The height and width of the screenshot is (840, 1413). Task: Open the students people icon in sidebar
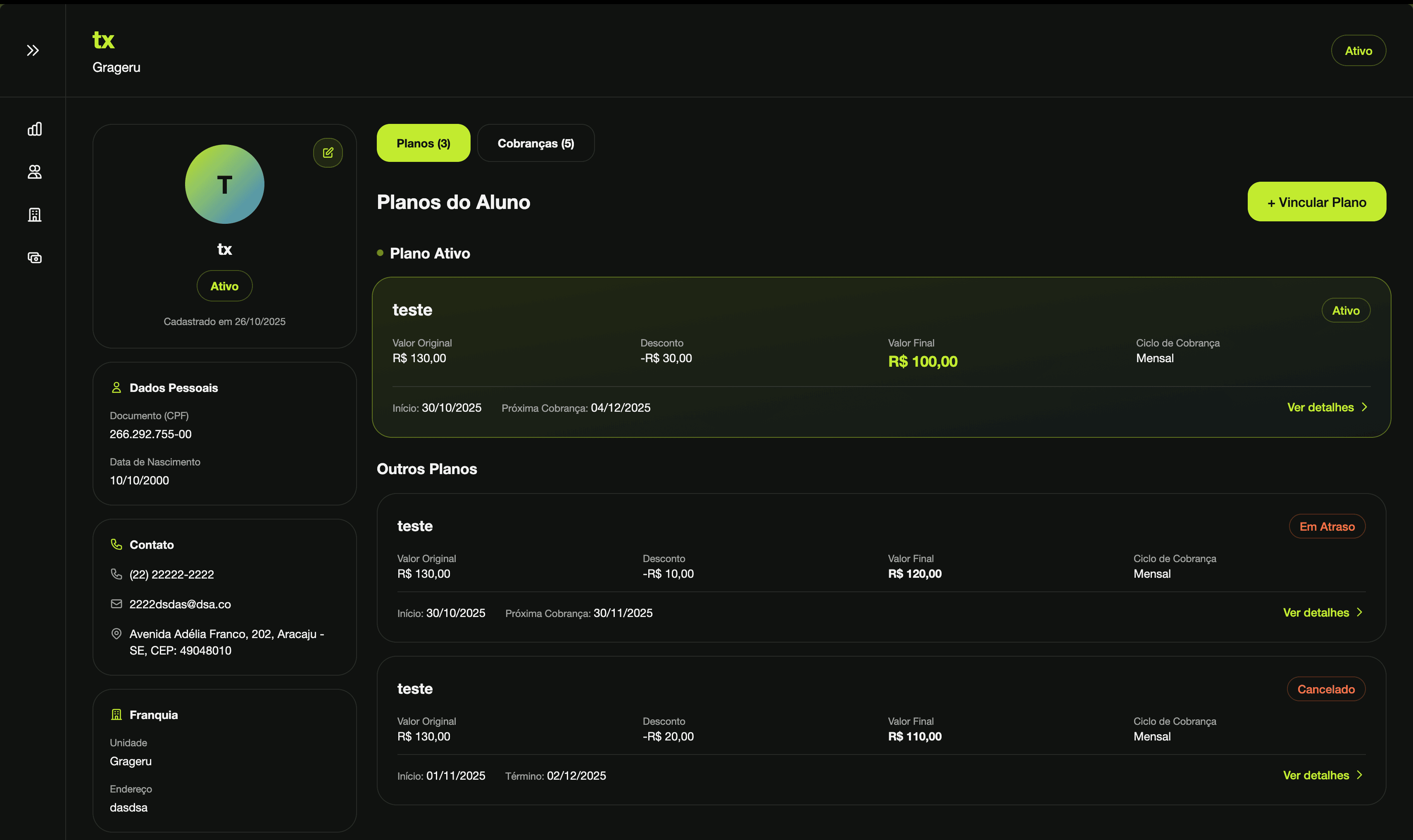pos(35,172)
